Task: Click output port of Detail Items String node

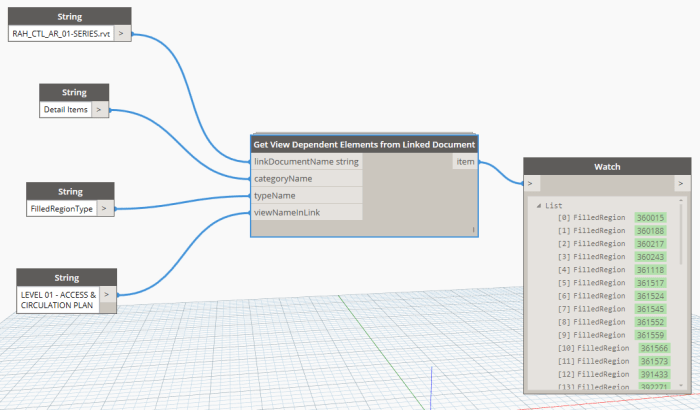Action: (x=99, y=109)
